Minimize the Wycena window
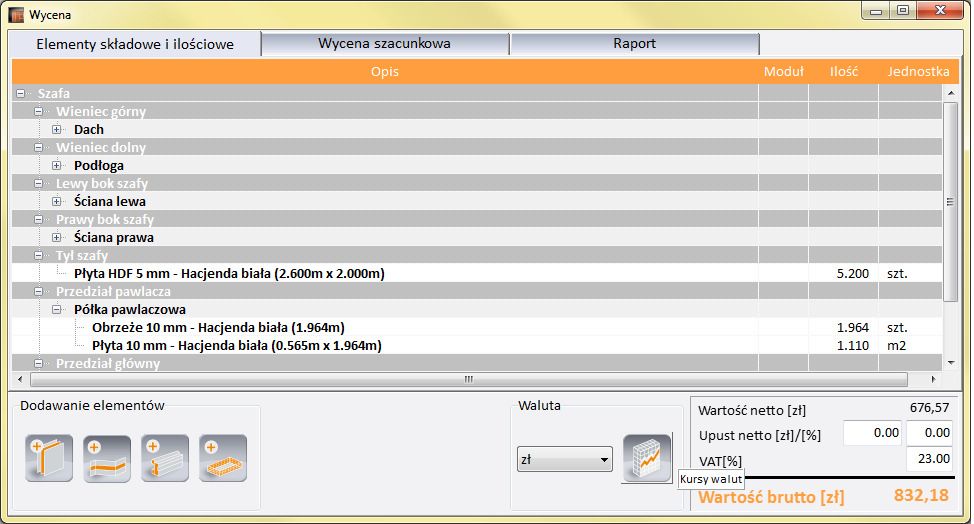974x524 pixels. pos(876,10)
